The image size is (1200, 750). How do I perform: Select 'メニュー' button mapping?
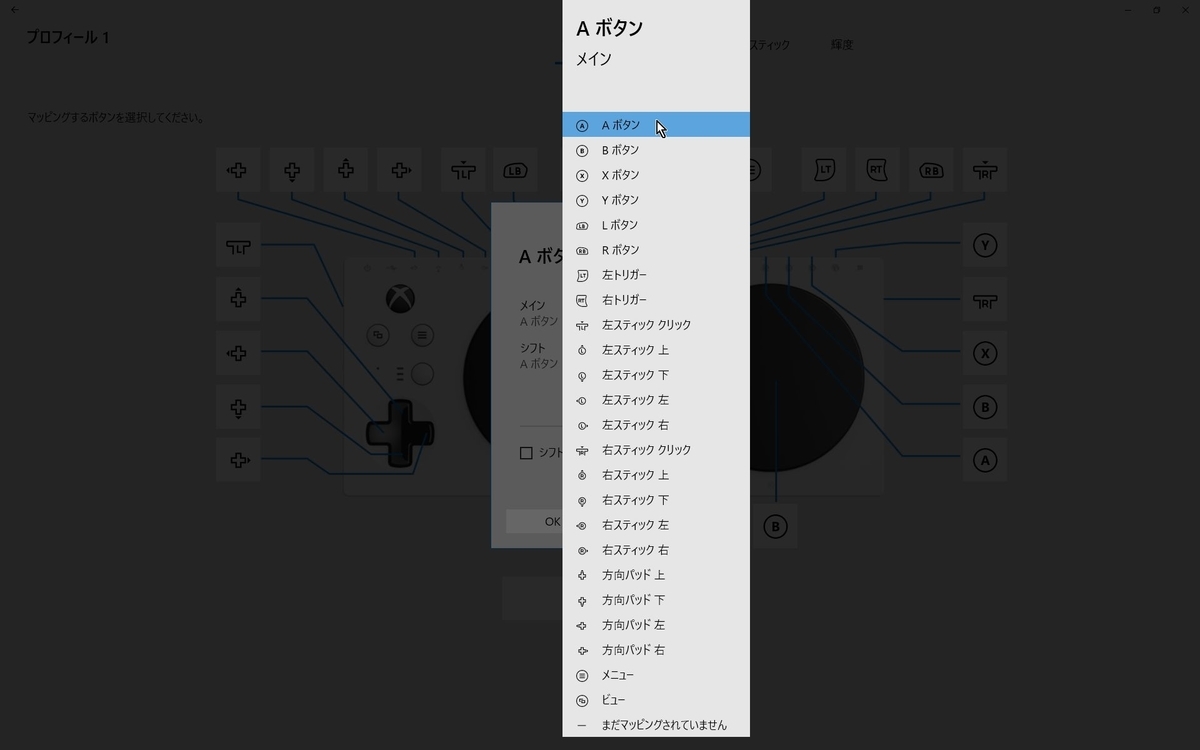coord(656,675)
